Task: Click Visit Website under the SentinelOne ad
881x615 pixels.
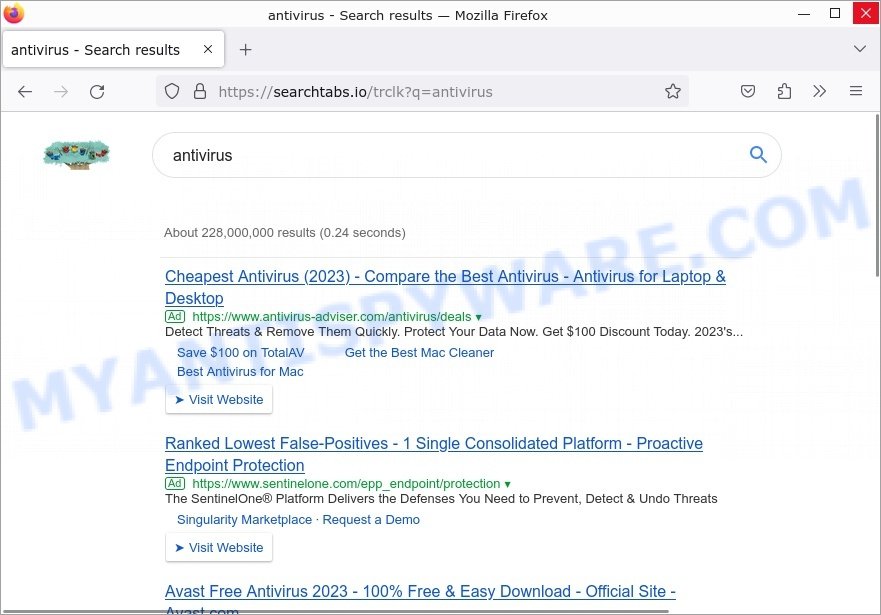Action: click(219, 547)
